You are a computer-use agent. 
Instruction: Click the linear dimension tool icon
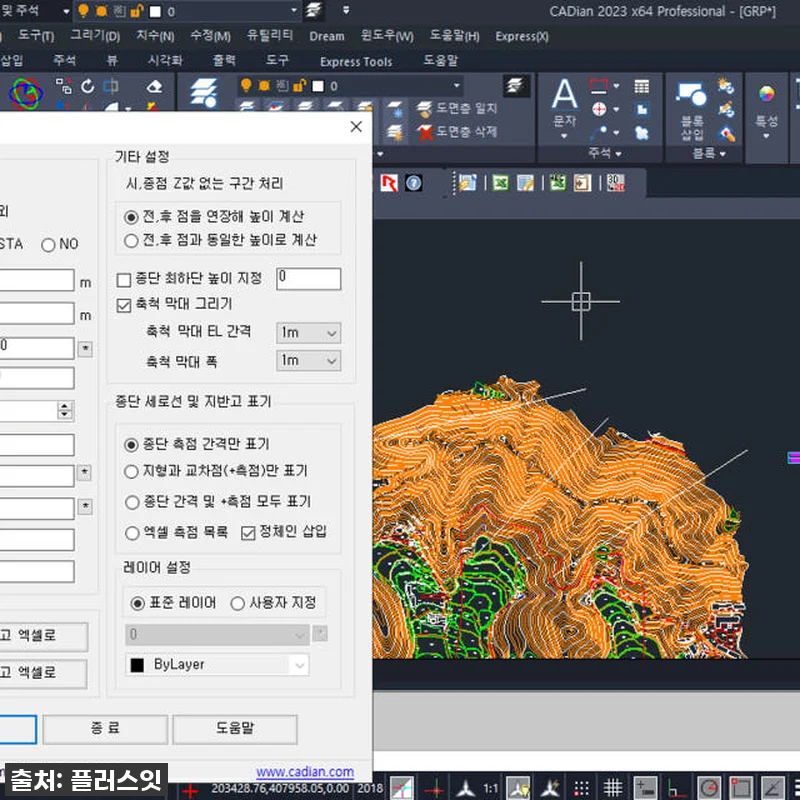[598, 86]
